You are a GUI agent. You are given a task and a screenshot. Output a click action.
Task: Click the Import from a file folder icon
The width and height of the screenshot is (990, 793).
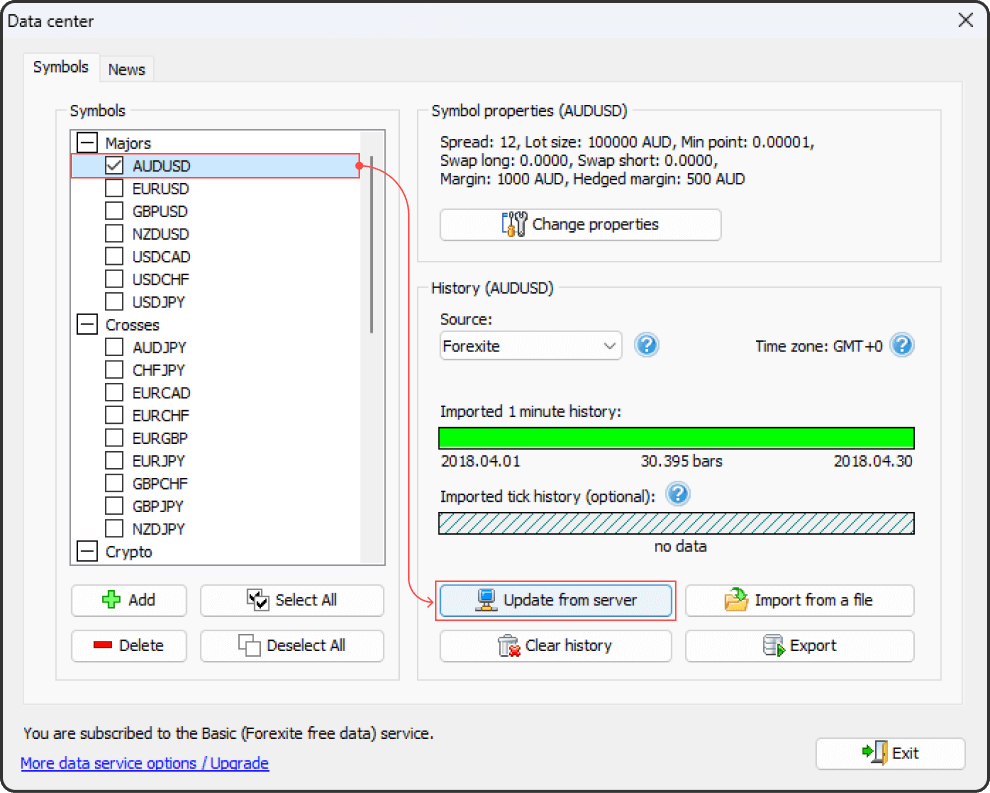click(736, 600)
